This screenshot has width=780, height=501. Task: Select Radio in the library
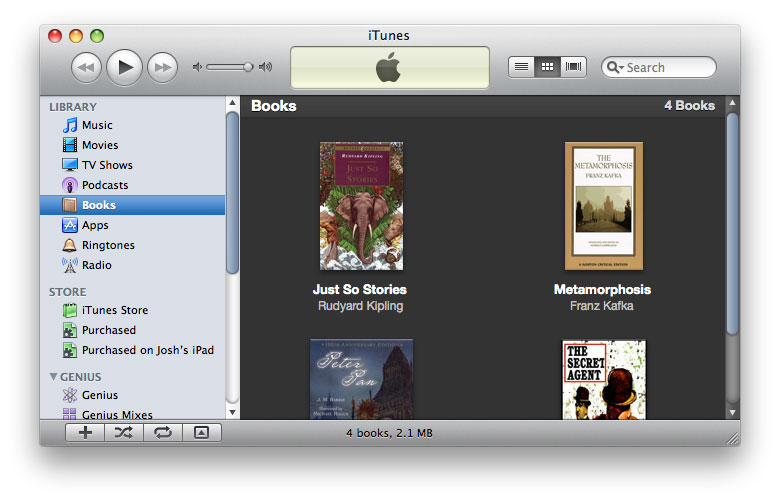click(x=132, y=265)
